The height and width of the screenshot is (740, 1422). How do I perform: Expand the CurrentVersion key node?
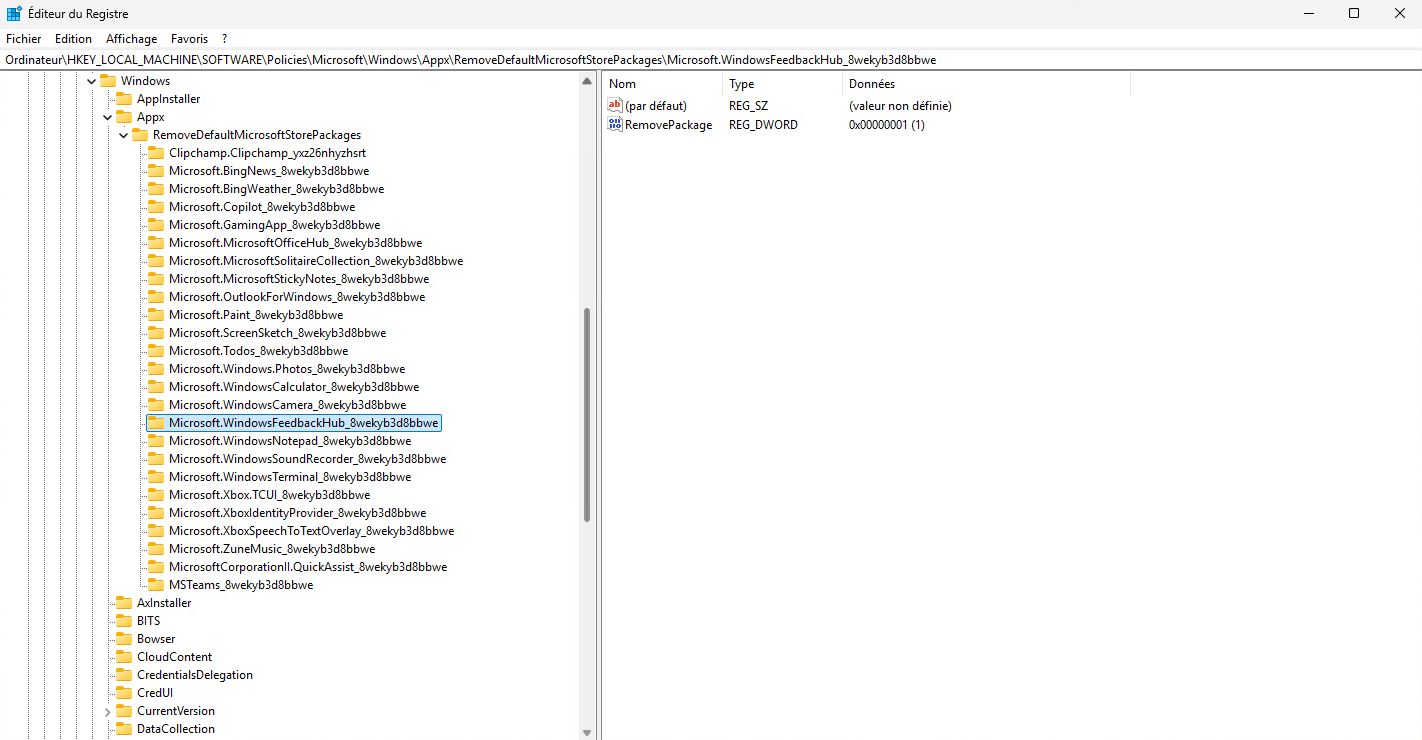tap(108, 711)
